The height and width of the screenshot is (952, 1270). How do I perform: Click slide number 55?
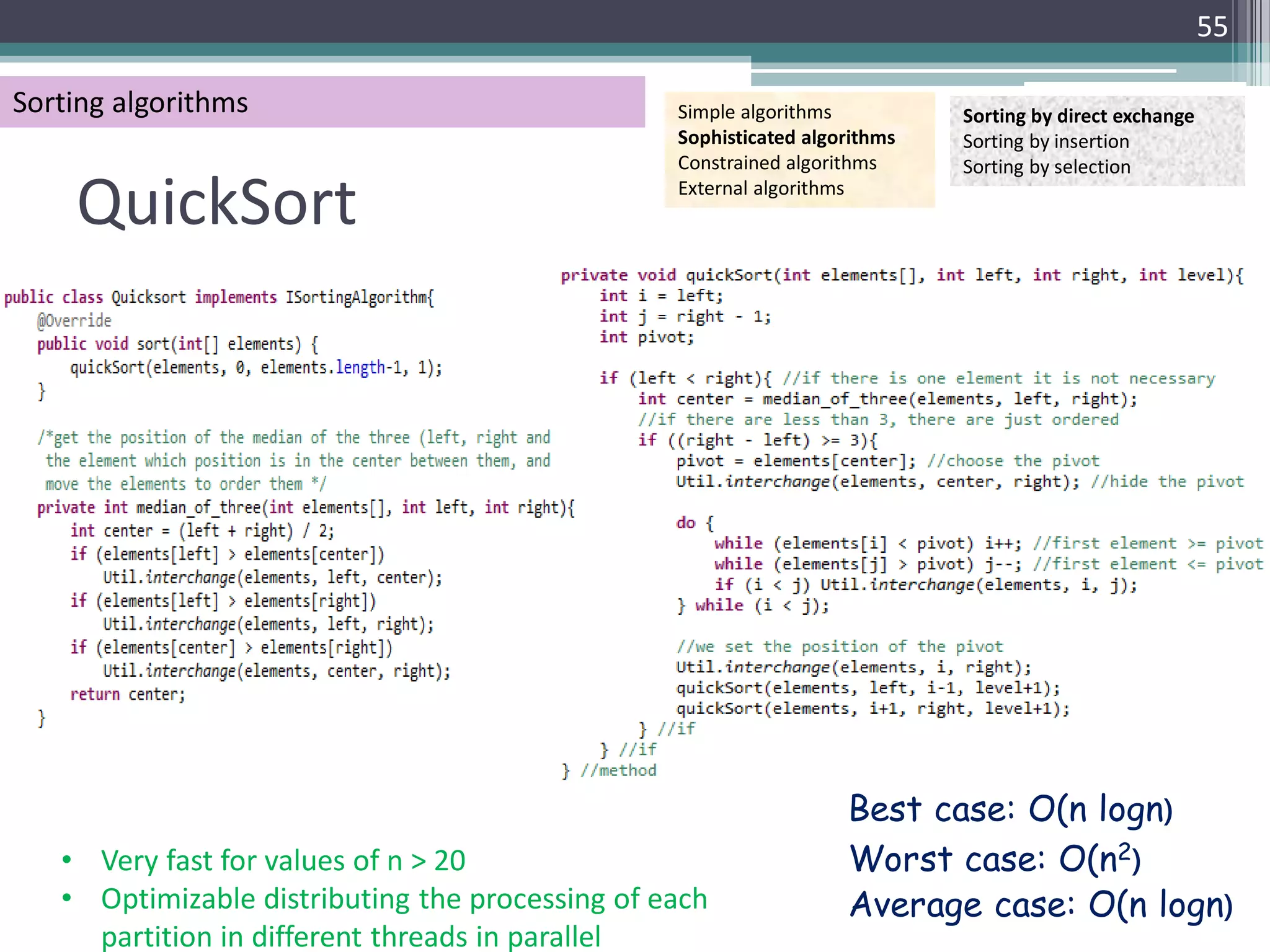1212,27
